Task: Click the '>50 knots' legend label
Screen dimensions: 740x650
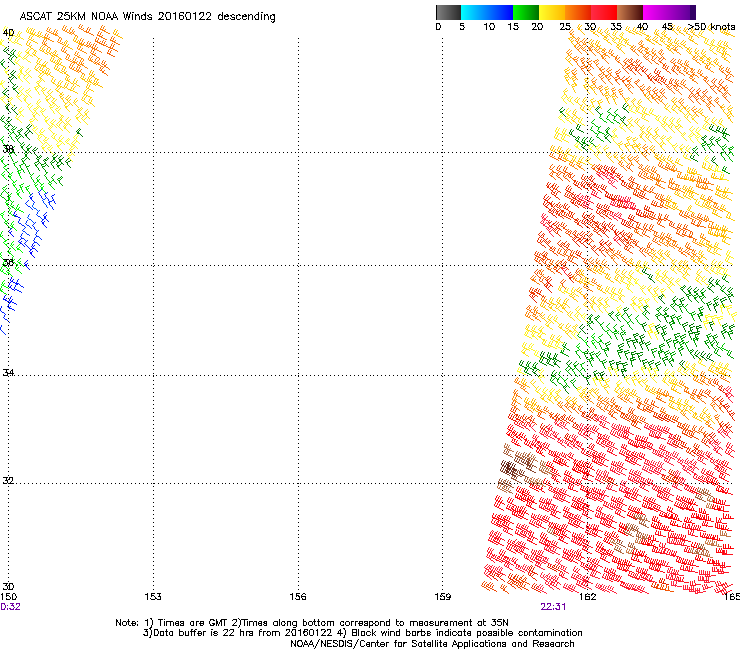Action: pos(711,27)
